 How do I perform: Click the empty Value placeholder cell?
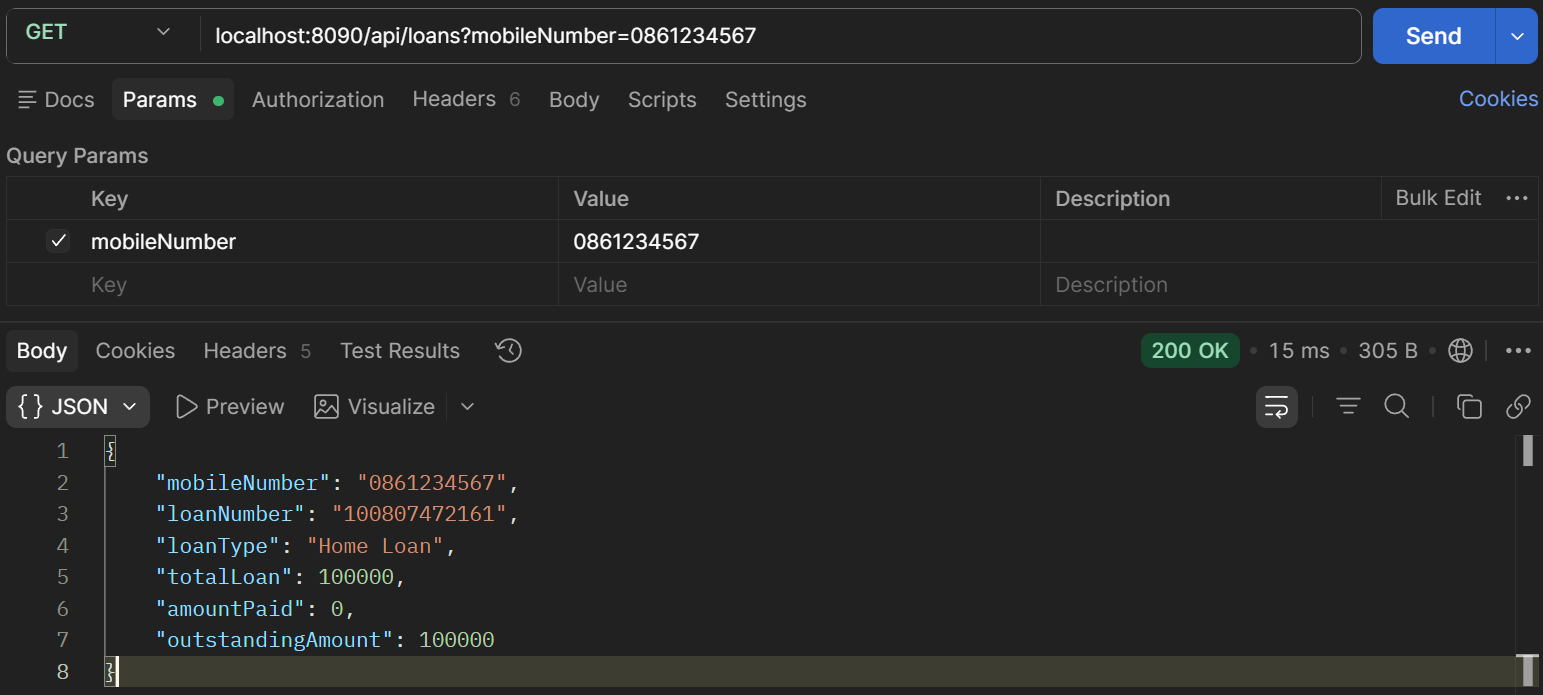799,285
